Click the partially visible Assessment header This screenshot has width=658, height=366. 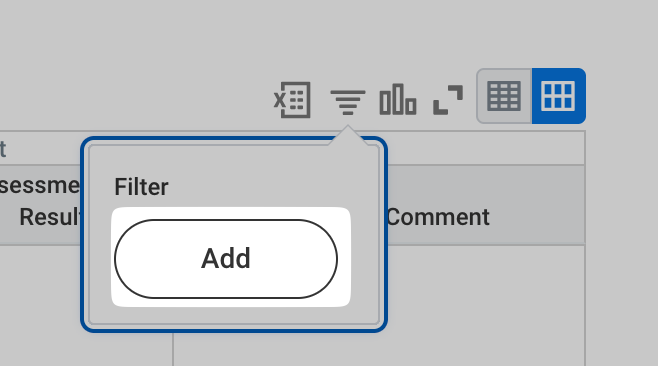(40, 185)
